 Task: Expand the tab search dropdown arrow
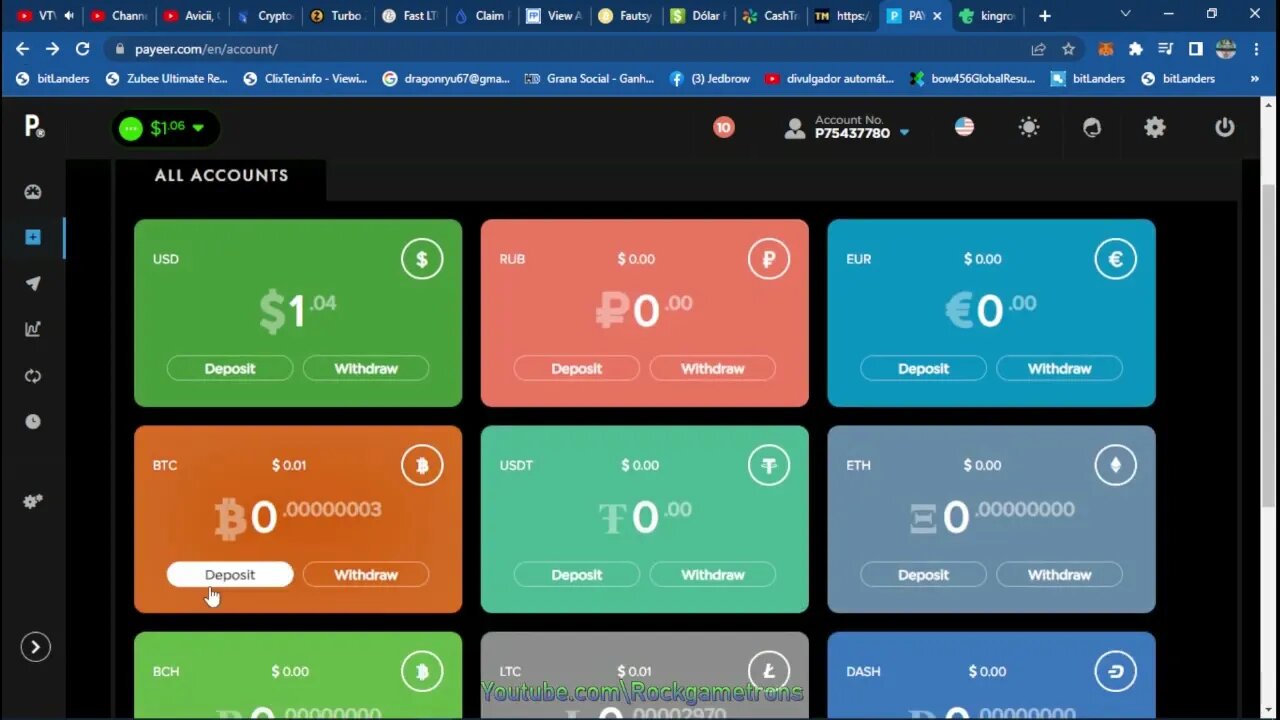click(1125, 14)
